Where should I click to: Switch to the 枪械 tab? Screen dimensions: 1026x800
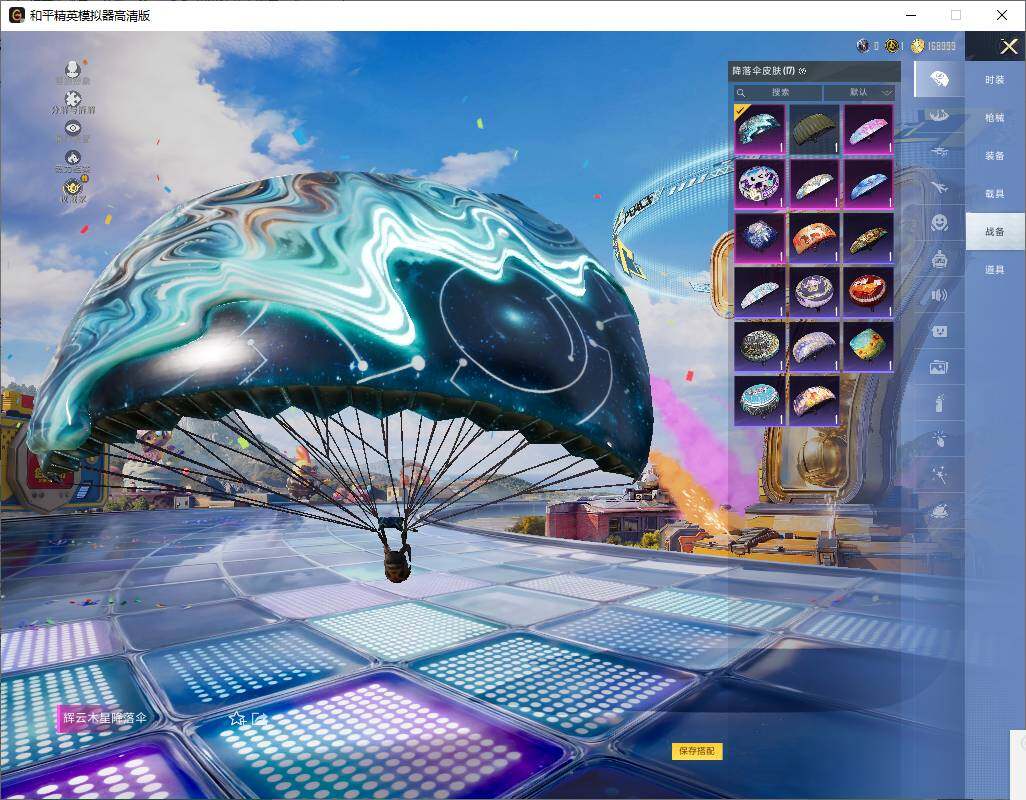(995, 118)
